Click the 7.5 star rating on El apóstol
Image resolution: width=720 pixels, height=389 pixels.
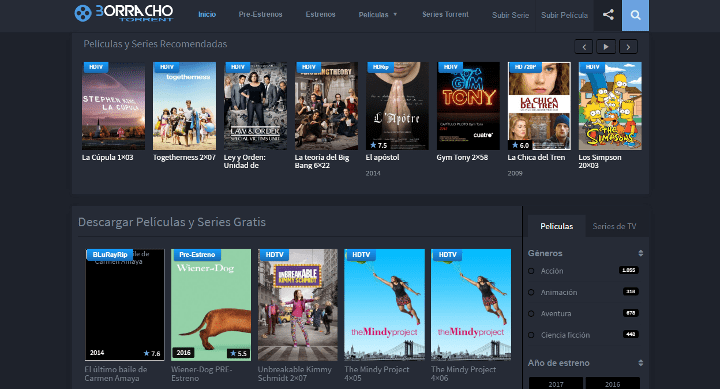(x=379, y=145)
